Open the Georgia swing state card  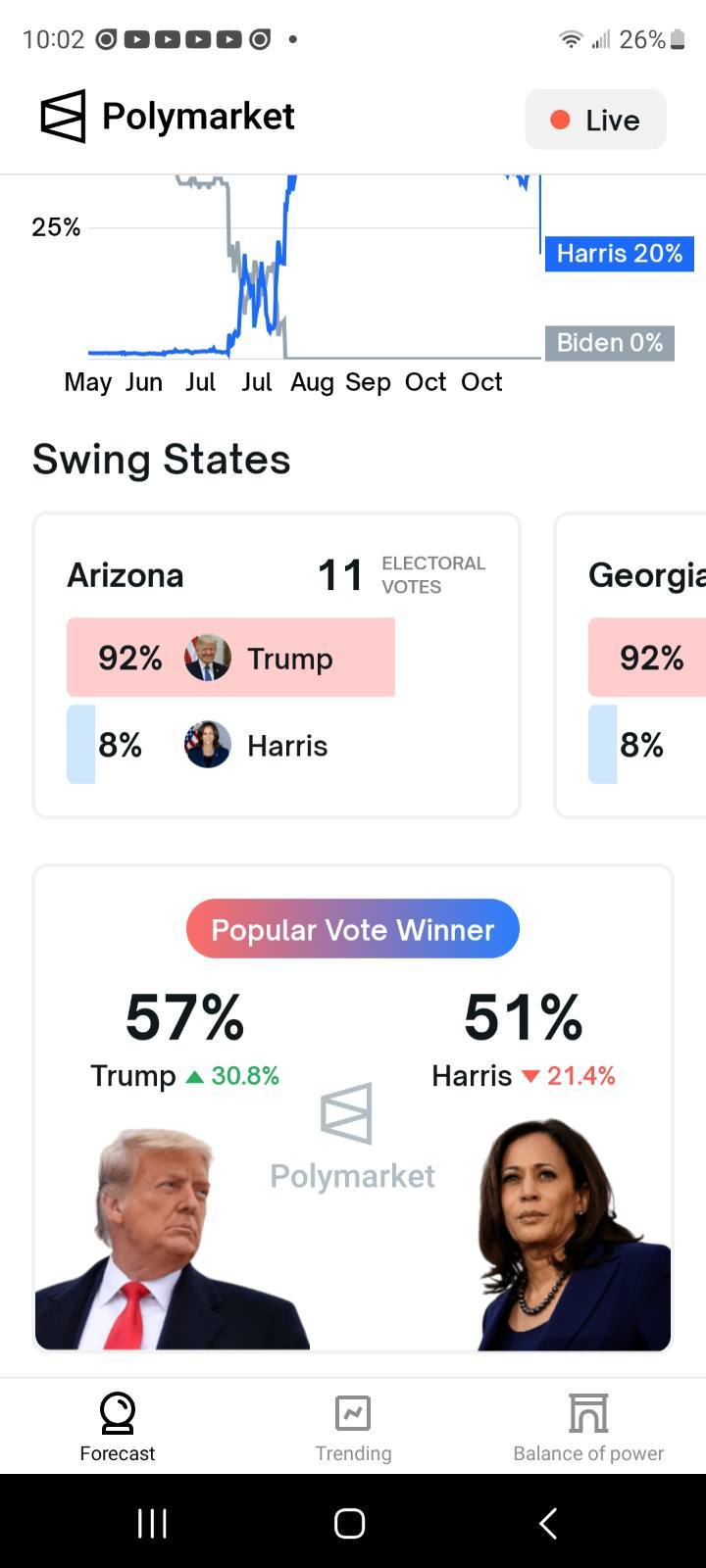pos(630,665)
